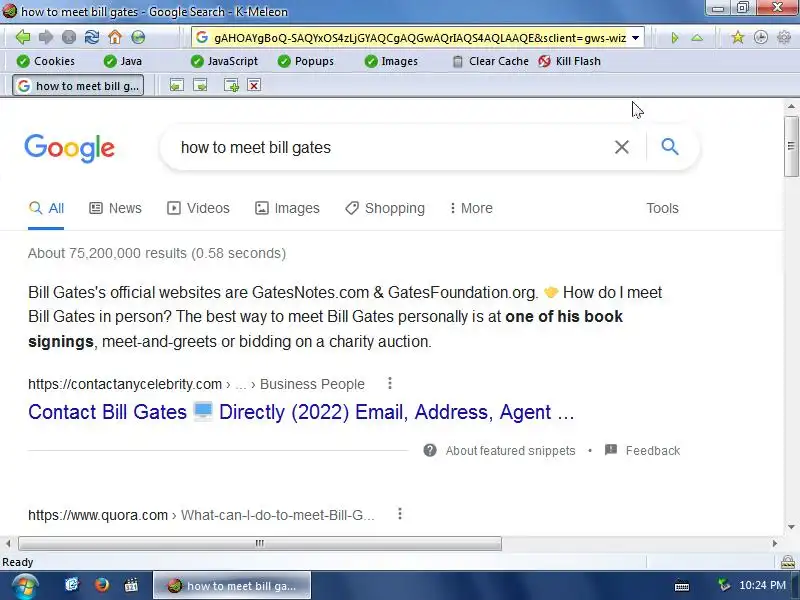Click the grey forward arrow button

[46, 37]
